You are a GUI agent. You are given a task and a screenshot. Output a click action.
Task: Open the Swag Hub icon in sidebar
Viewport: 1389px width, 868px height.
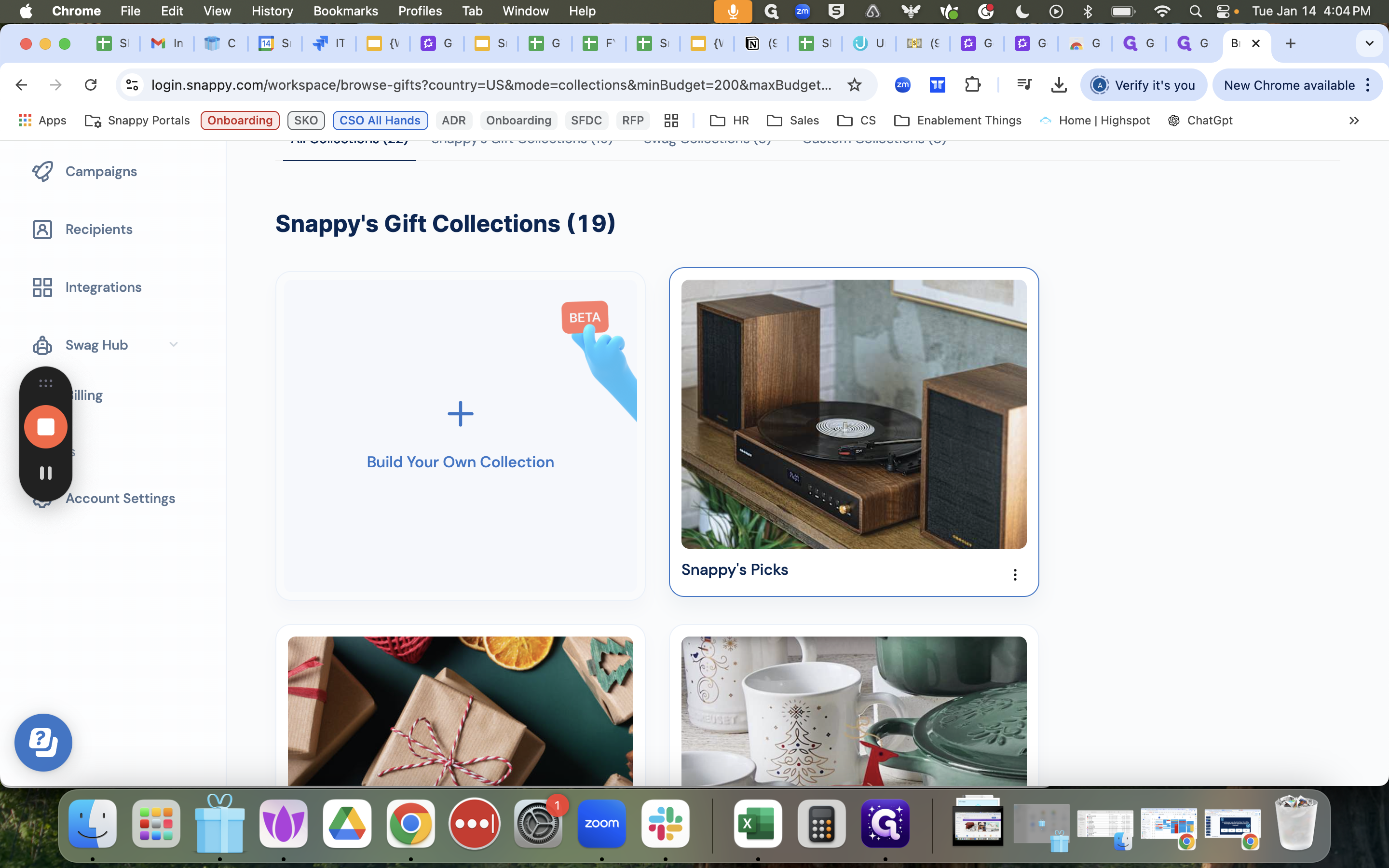42,345
